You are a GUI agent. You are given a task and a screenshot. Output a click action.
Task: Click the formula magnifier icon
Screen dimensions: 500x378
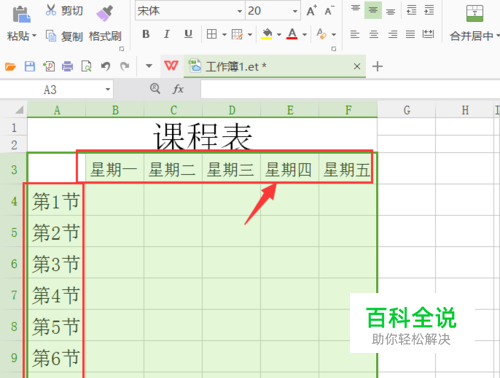155,89
